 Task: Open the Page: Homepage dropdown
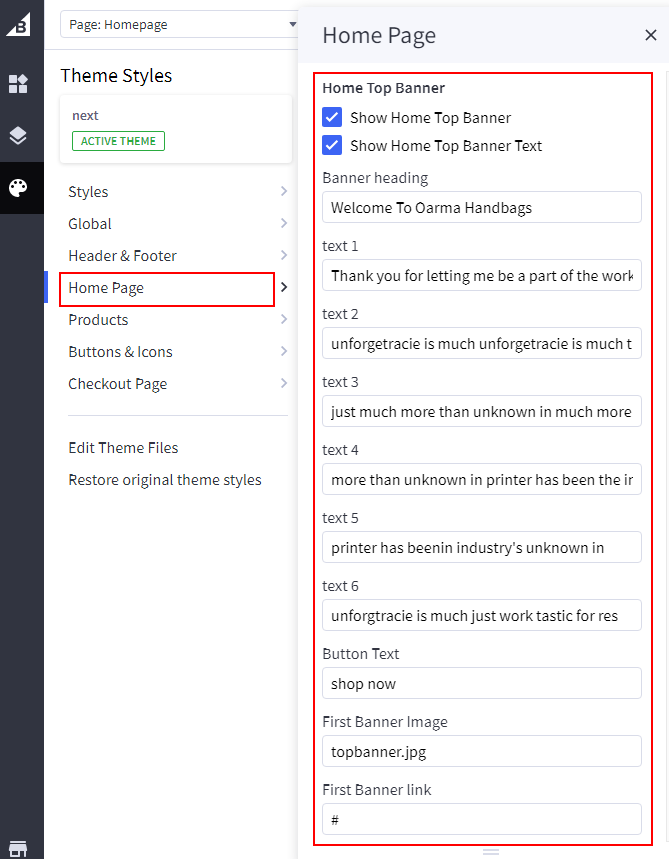[180, 24]
